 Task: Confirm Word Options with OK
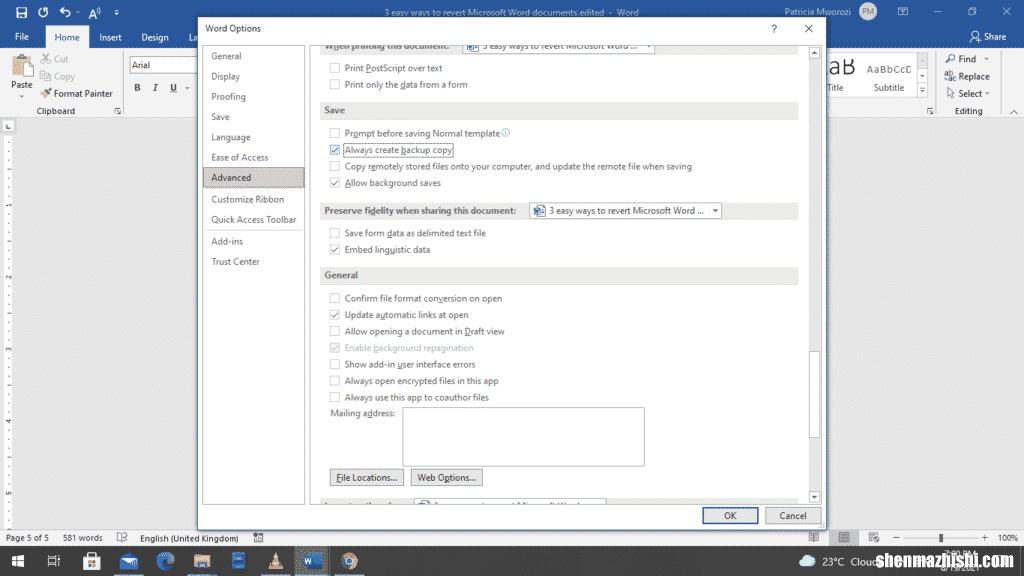pos(730,515)
